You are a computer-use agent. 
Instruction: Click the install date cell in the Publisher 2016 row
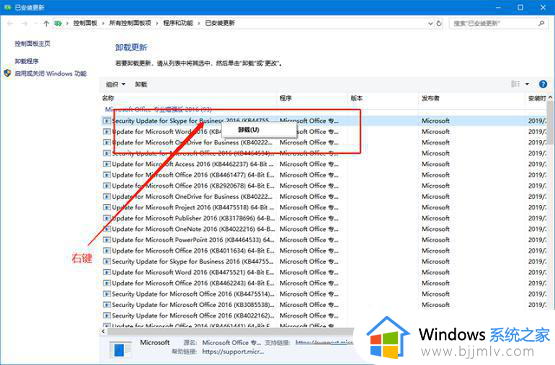[537, 218]
